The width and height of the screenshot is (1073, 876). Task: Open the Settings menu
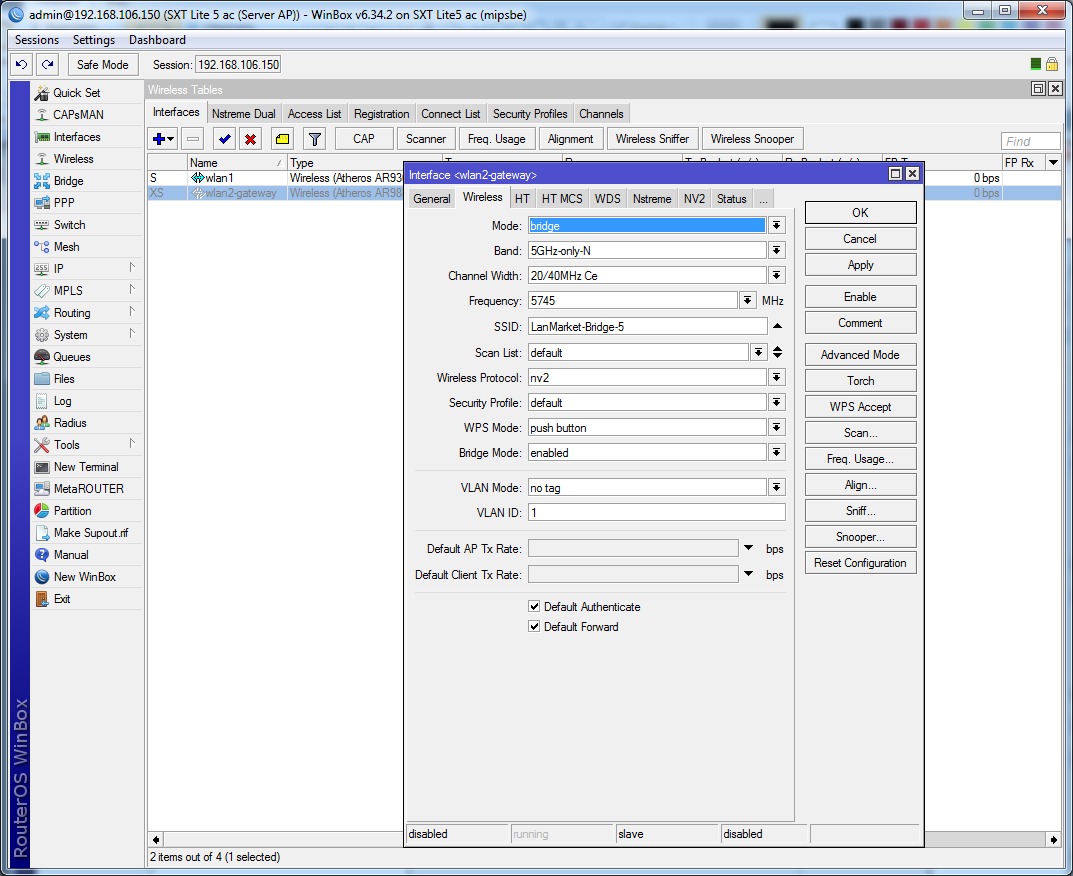94,40
